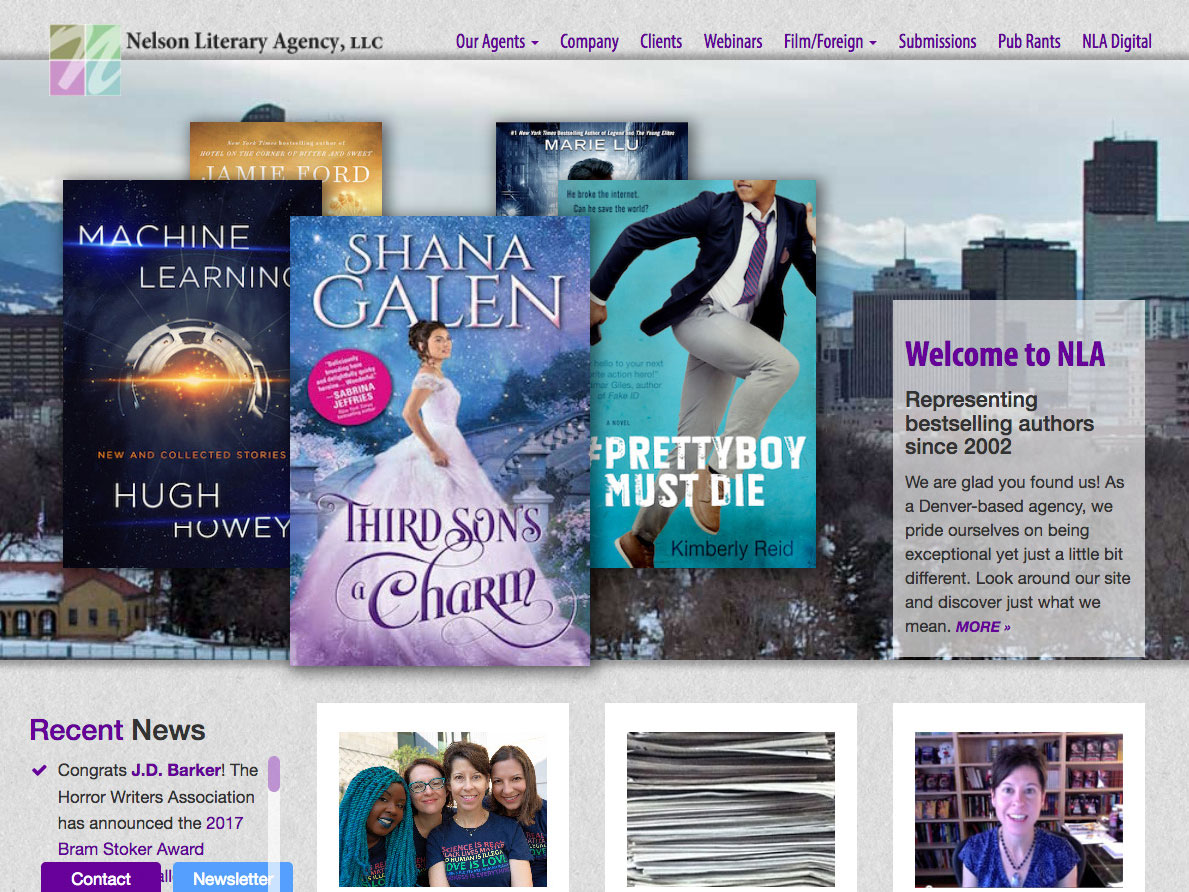Select the Jamie Ford book cover
Viewport: 1189px width, 892px height.
point(286,152)
